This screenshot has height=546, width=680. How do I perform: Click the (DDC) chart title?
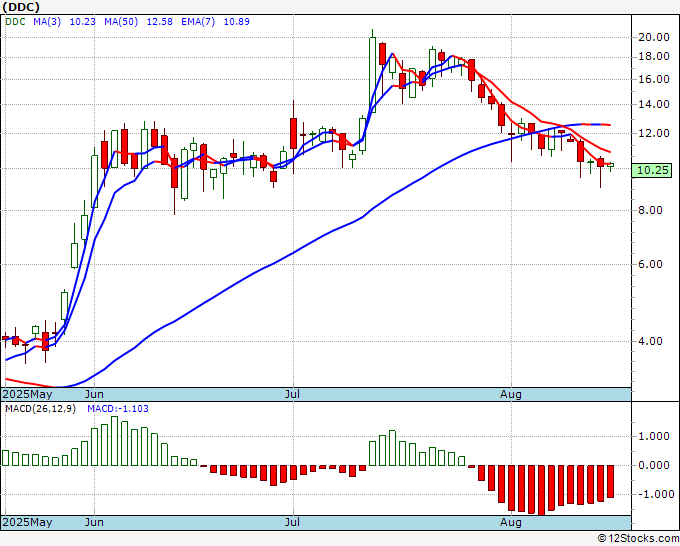pyautogui.click(x=21, y=7)
